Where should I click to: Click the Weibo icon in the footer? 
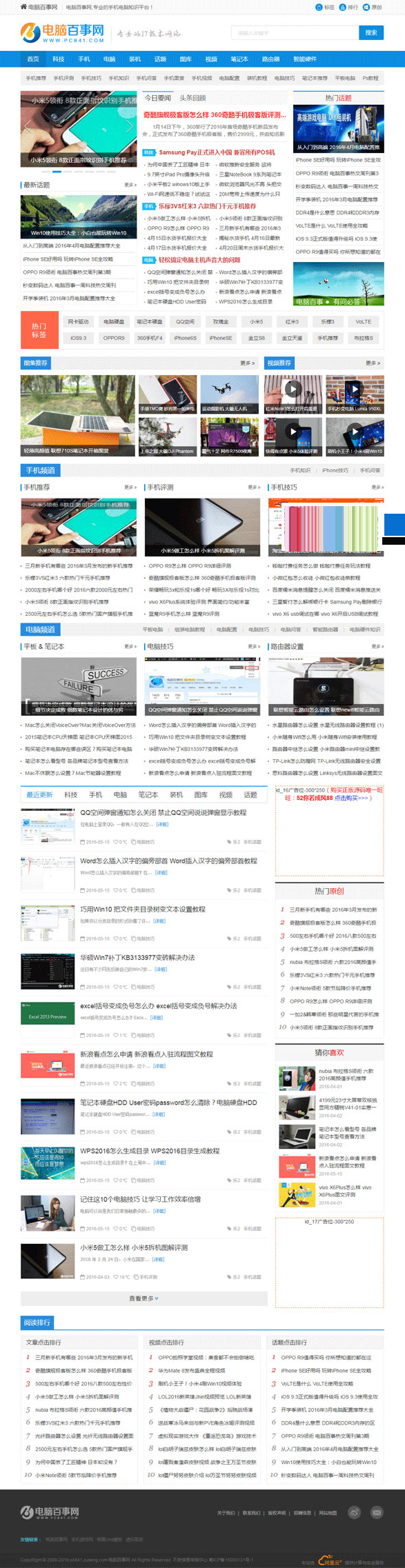click(x=354, y=1513)
